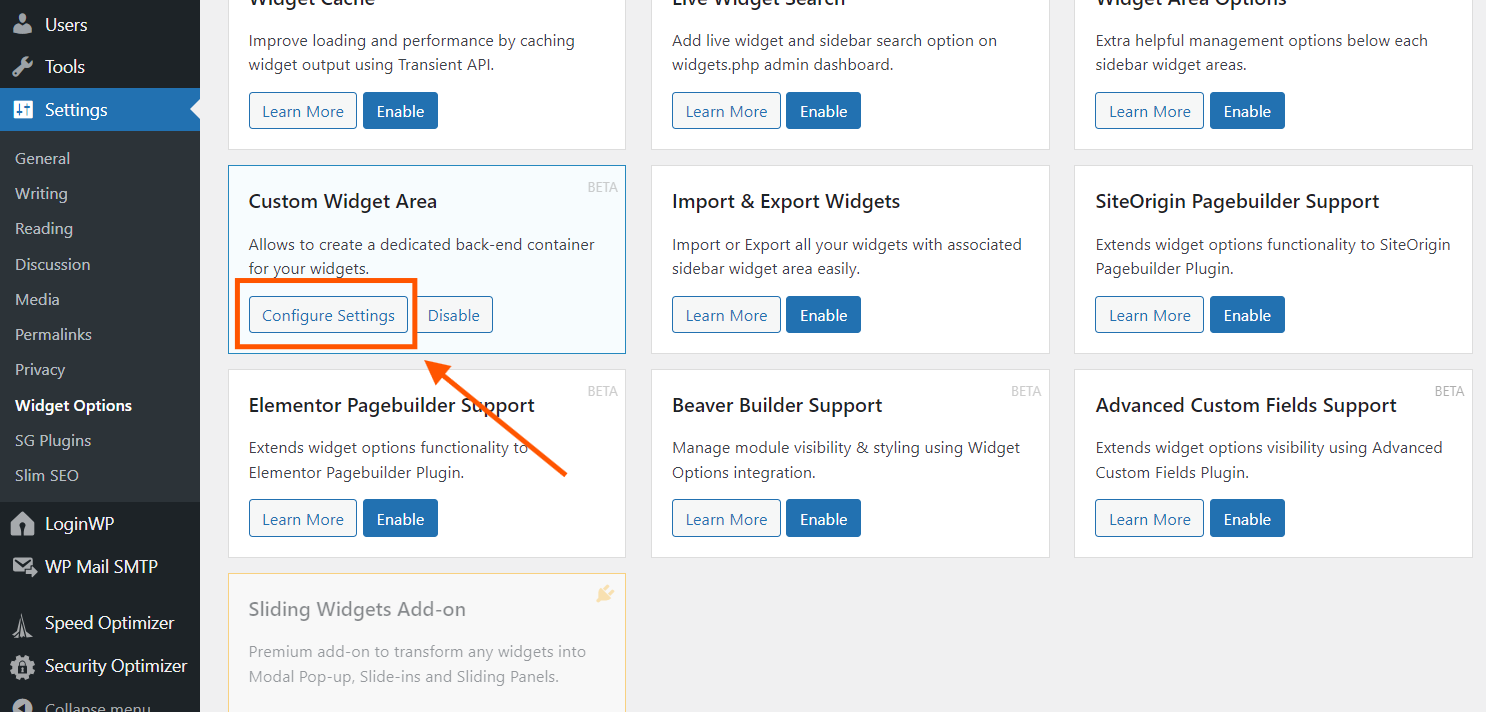
Task: Go to Discussion settings
Action: pyautogui.click(x=52, y=264)
